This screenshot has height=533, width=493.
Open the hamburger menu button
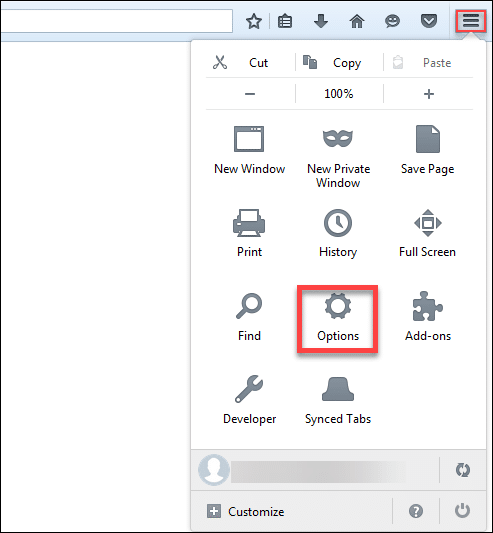coord(471,21)
